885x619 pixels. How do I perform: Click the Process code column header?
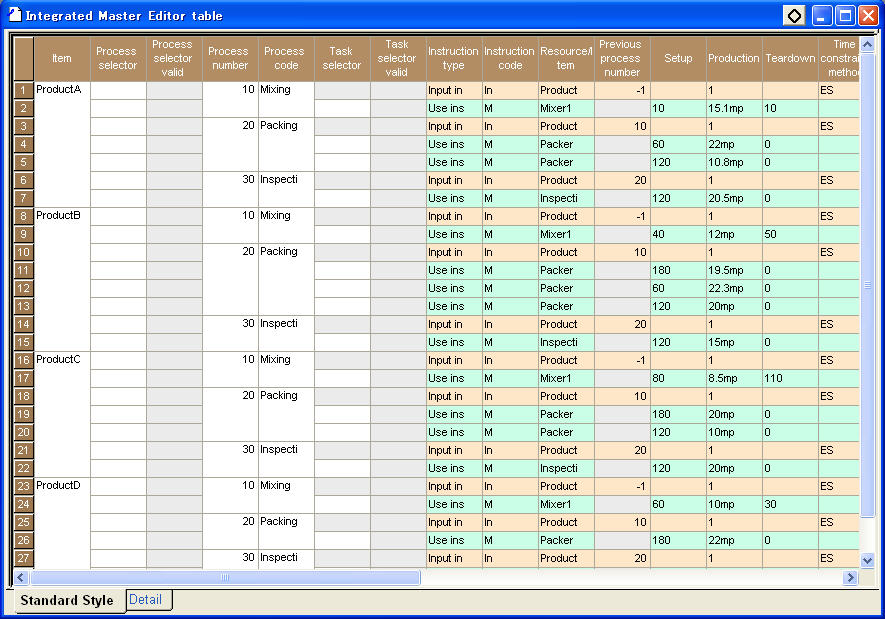[286, 59]
